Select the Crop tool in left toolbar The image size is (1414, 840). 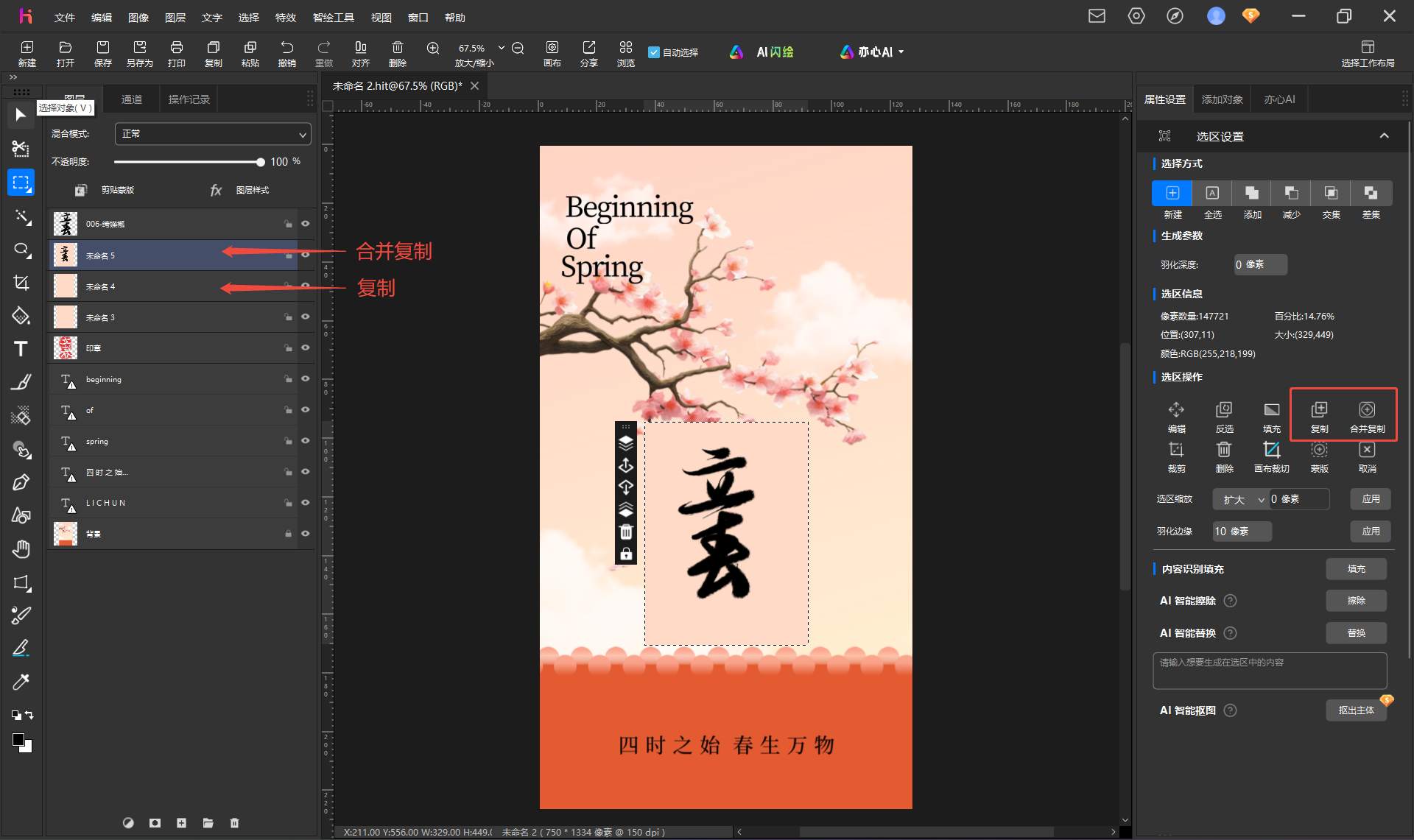click(21, 283)
